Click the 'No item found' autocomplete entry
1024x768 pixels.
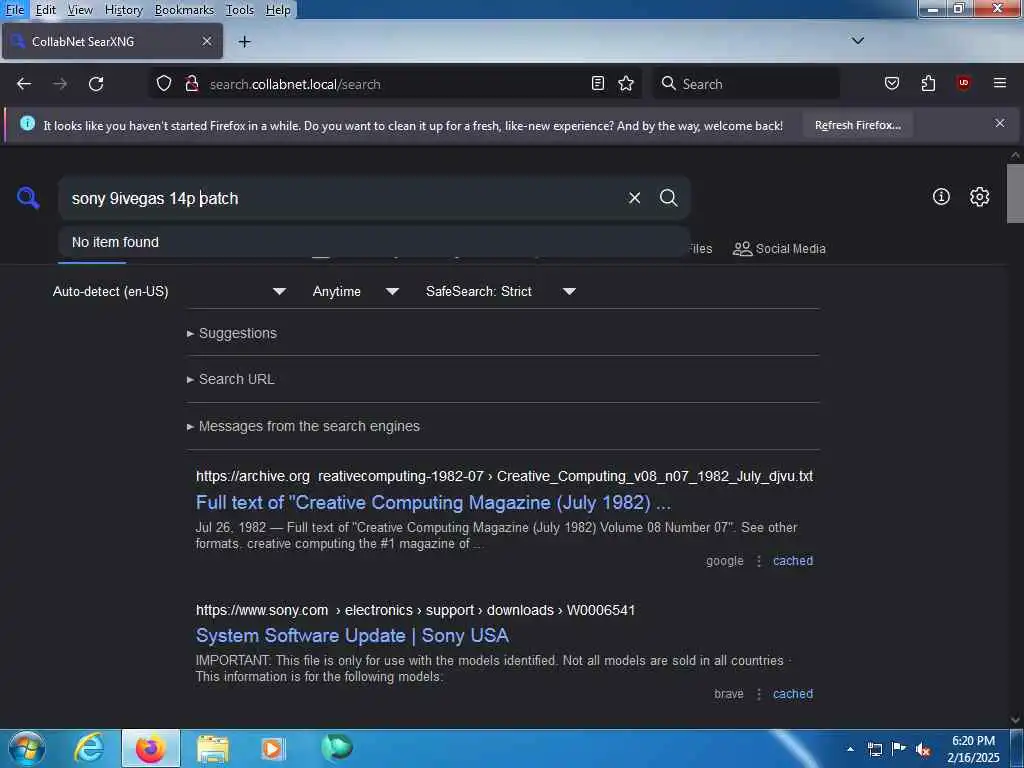click(x=374, y=242)
